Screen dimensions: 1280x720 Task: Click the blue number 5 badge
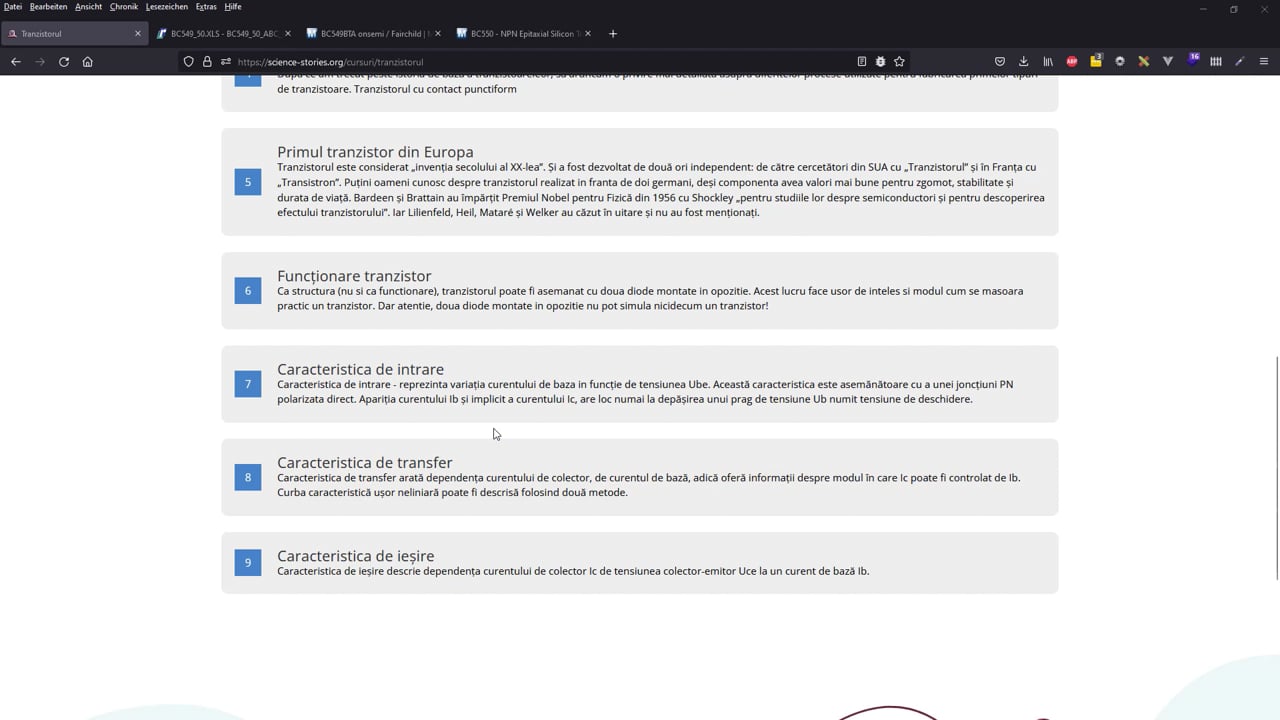[x=248, y=182]
